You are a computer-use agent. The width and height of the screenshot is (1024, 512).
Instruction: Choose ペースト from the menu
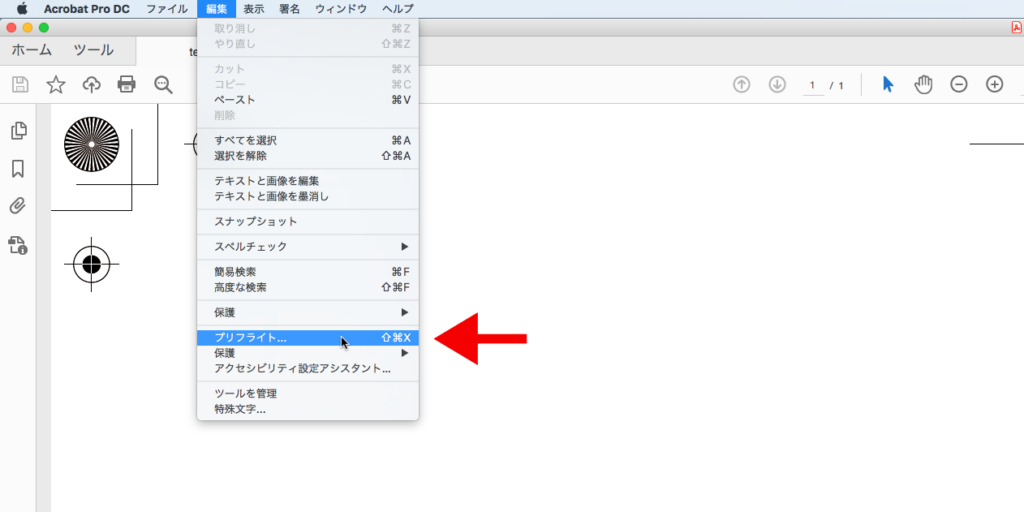click(308, 100)
